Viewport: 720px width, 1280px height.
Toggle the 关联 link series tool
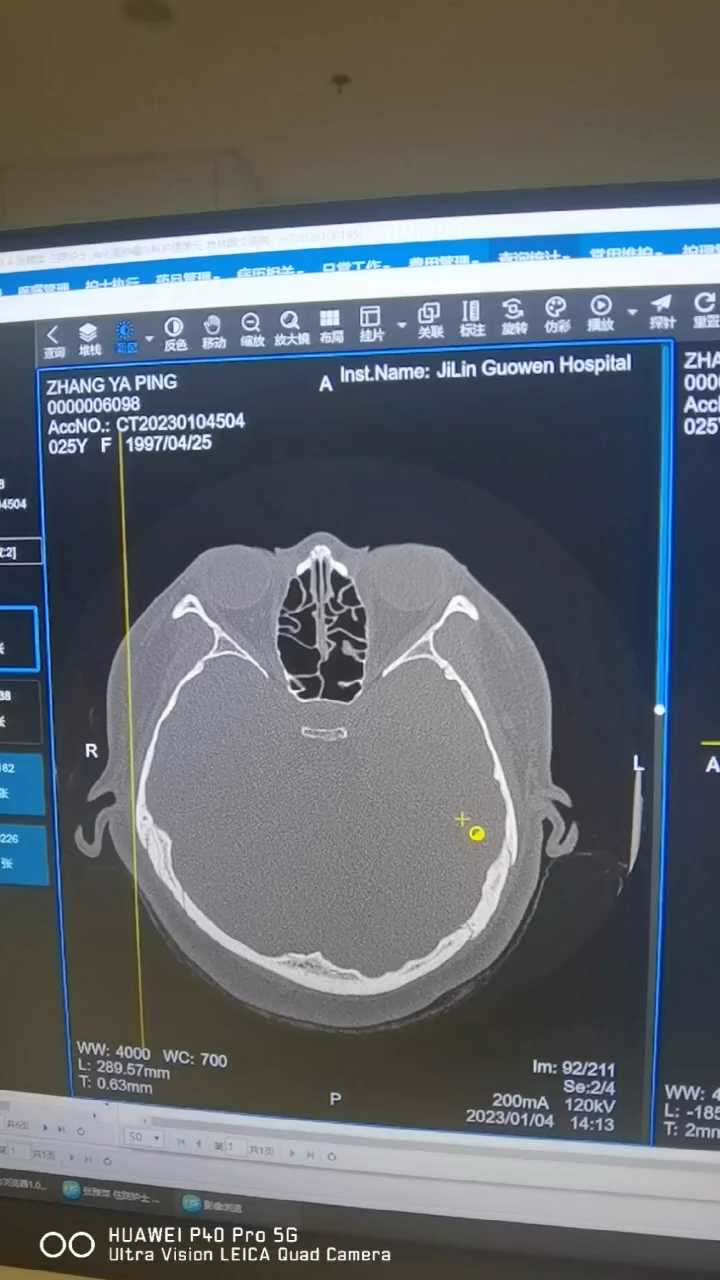(430, 320)
